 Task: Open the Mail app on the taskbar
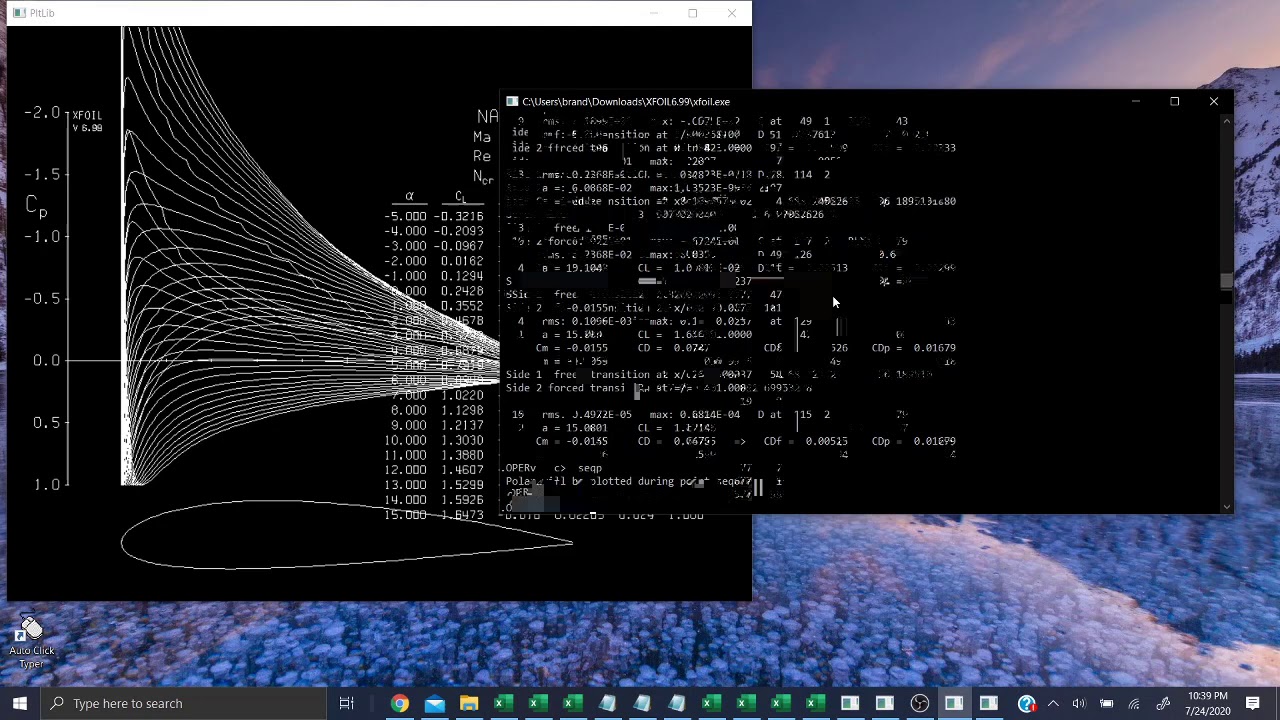(x=434, y=703)
